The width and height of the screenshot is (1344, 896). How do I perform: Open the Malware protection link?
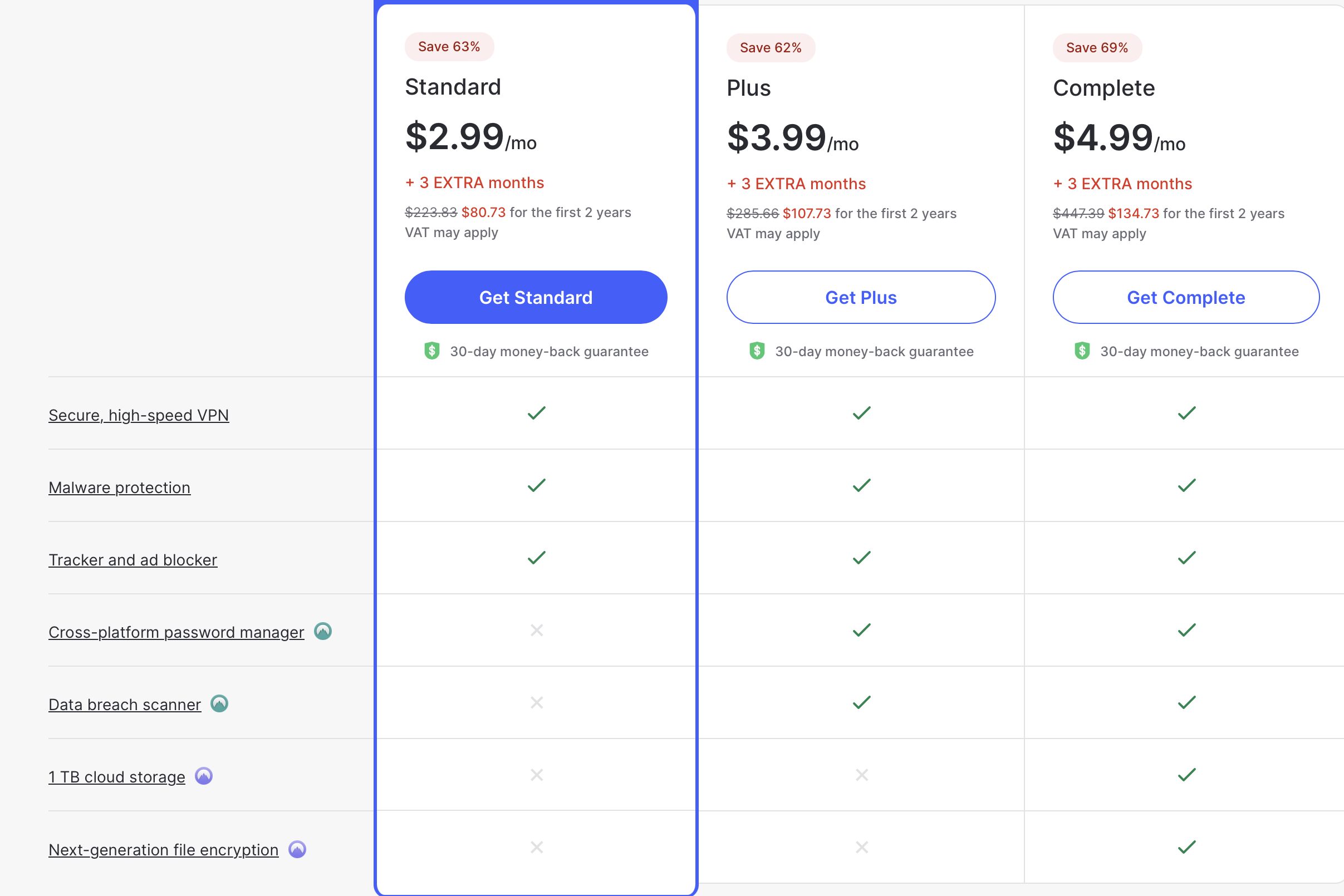(119, 488)
